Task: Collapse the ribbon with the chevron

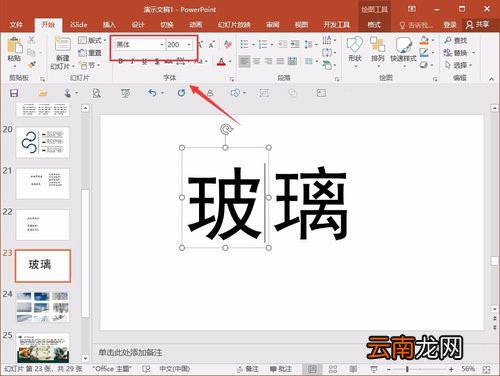Action: point(492,79)
